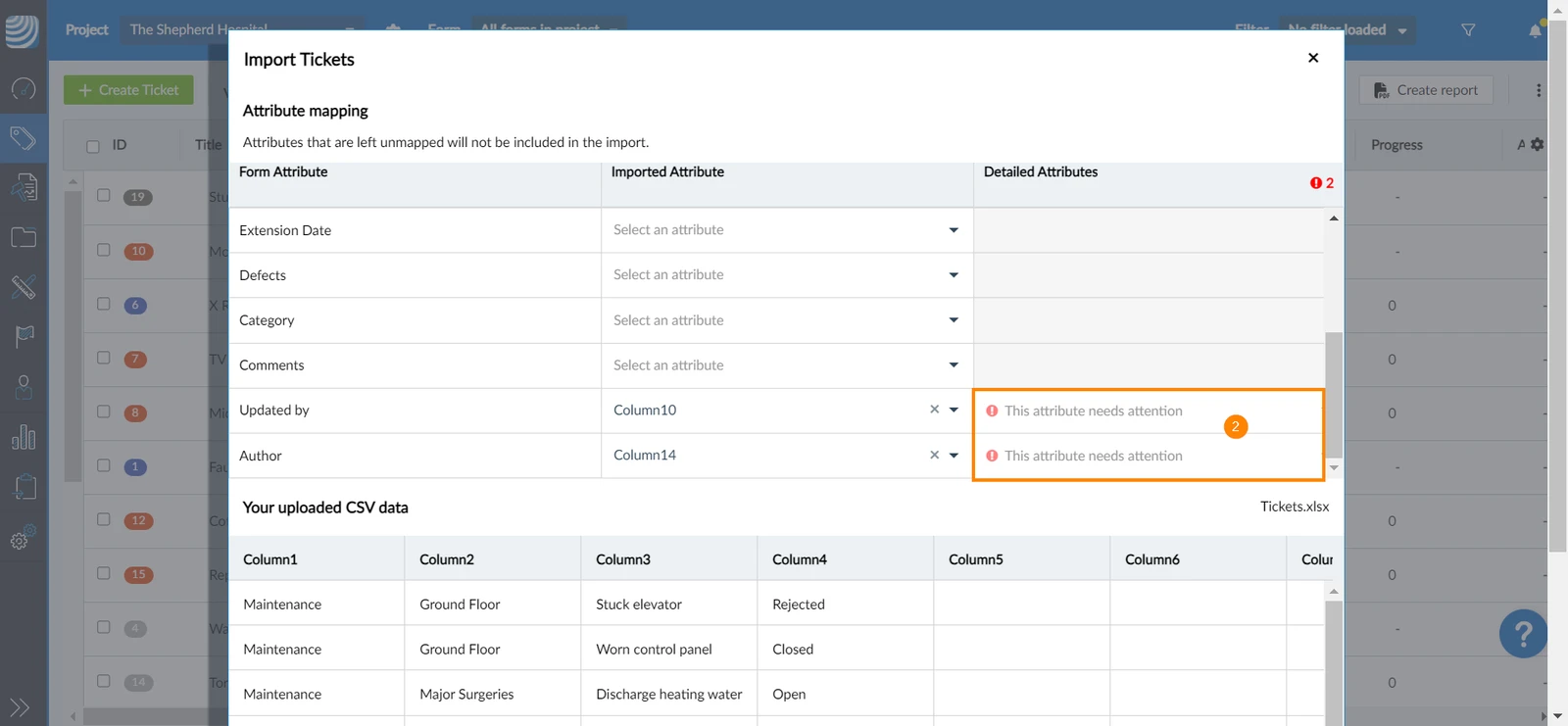Click the attribute mapping vertical scrollbar
This screenshot has width=1568, height=726.
(x=1334, y=395)
